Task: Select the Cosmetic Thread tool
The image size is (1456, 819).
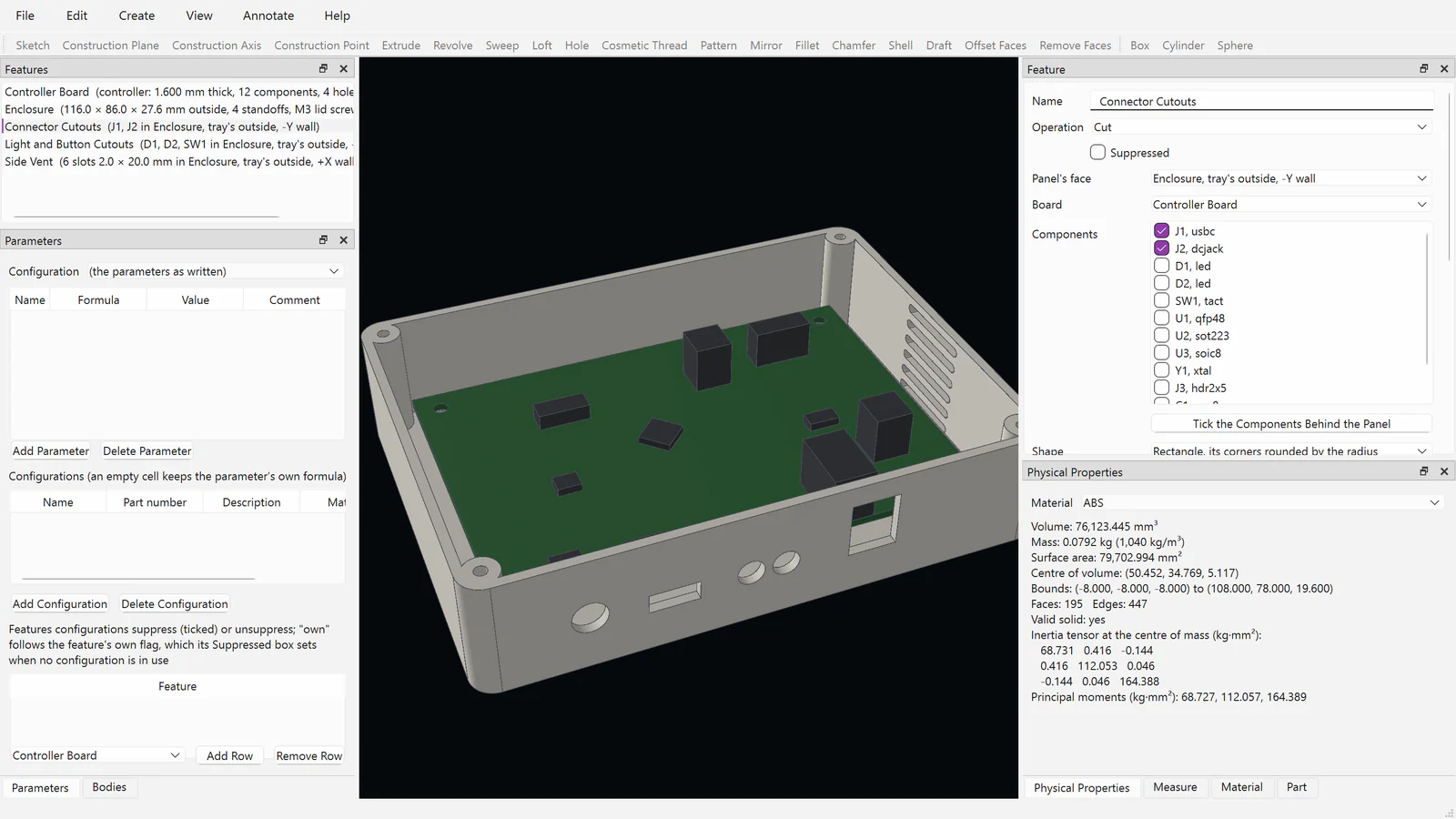Action: tap(644, 45)
